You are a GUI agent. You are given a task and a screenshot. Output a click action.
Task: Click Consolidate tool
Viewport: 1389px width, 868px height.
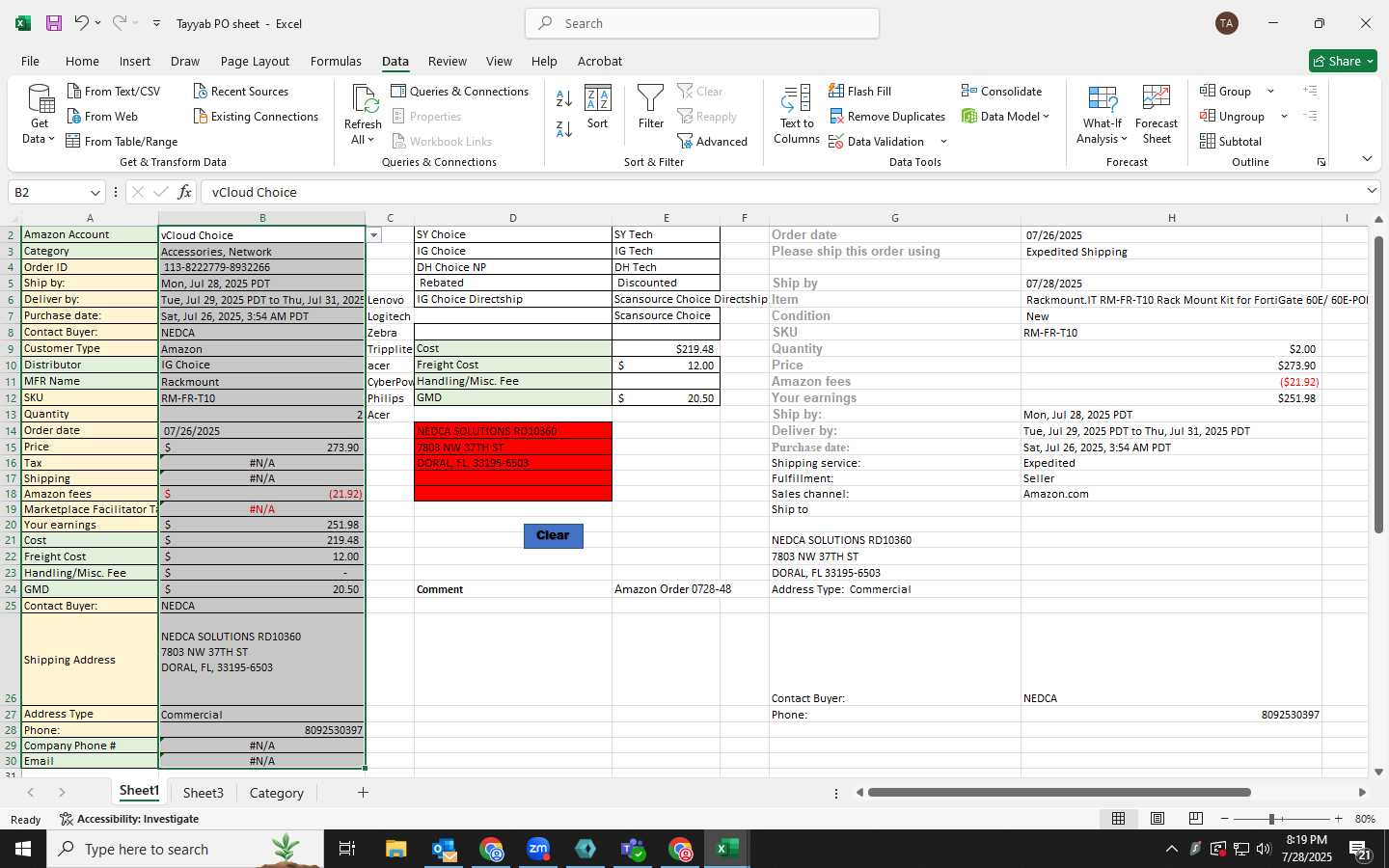pos(1001,92)
